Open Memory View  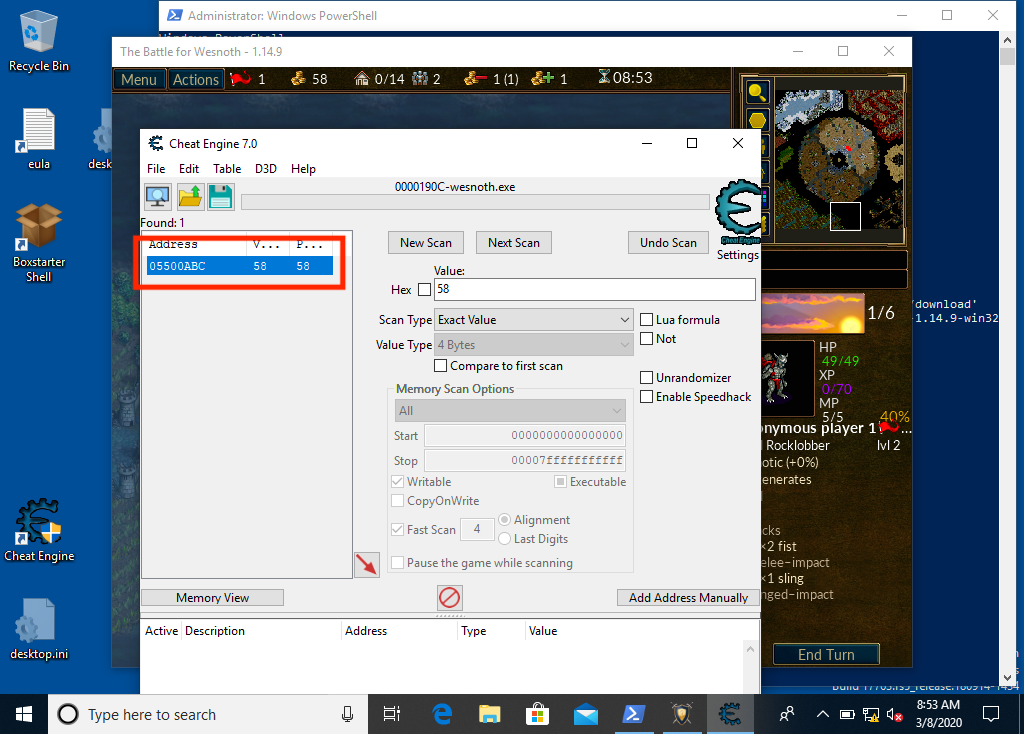(x=212, y=598)
